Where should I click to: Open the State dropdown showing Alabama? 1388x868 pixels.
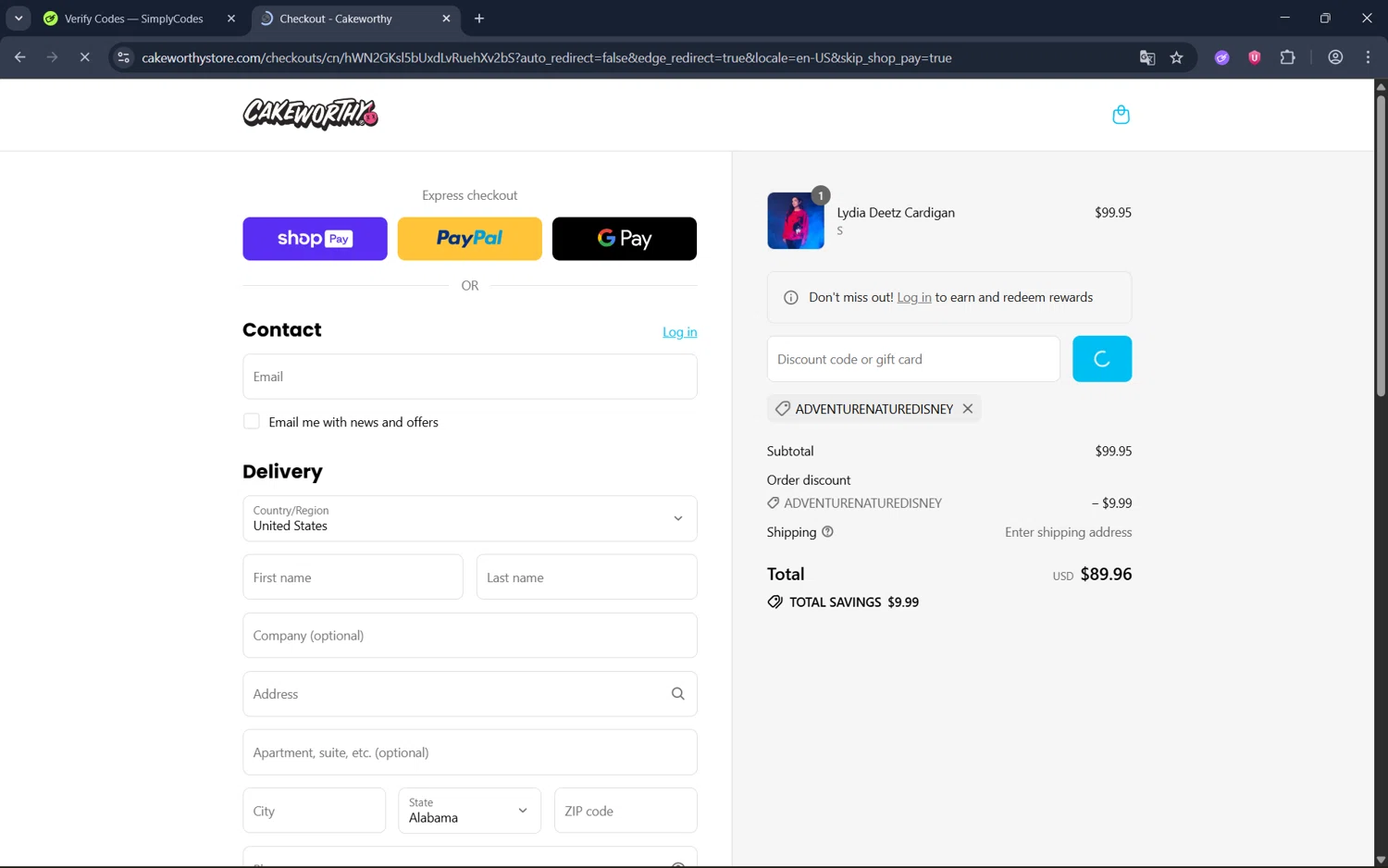[469, 811]
